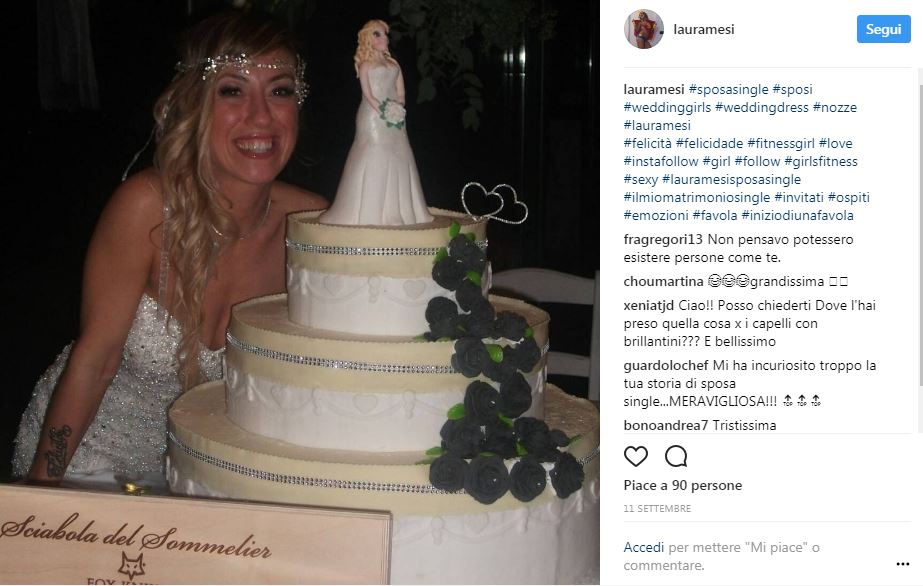The height and width of the screenshot is (586, 923).
Task: Click the blue Segui follow button
Action: tap(884, 29)
